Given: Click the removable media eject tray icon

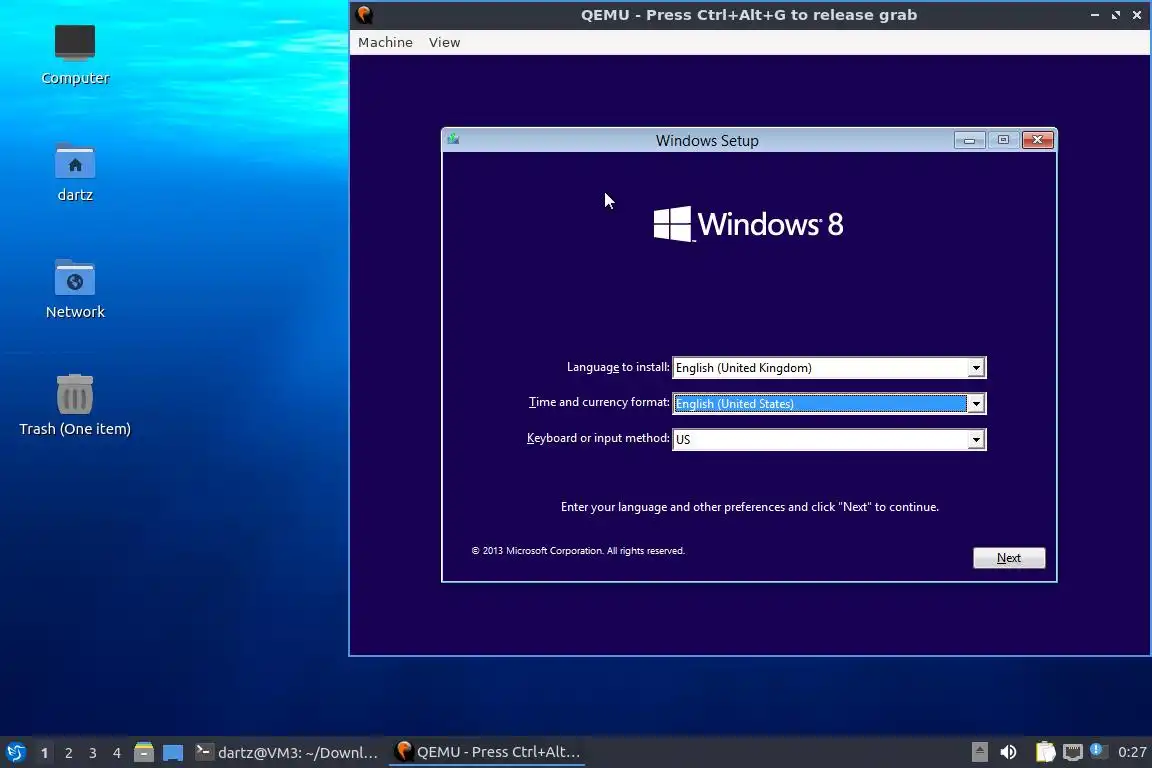Looking at the screenshot, I should click(979, 752).
